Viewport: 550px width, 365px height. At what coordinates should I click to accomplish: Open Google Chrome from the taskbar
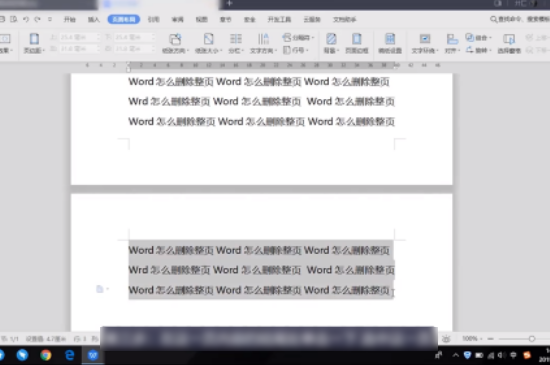[x=46, y=355]
